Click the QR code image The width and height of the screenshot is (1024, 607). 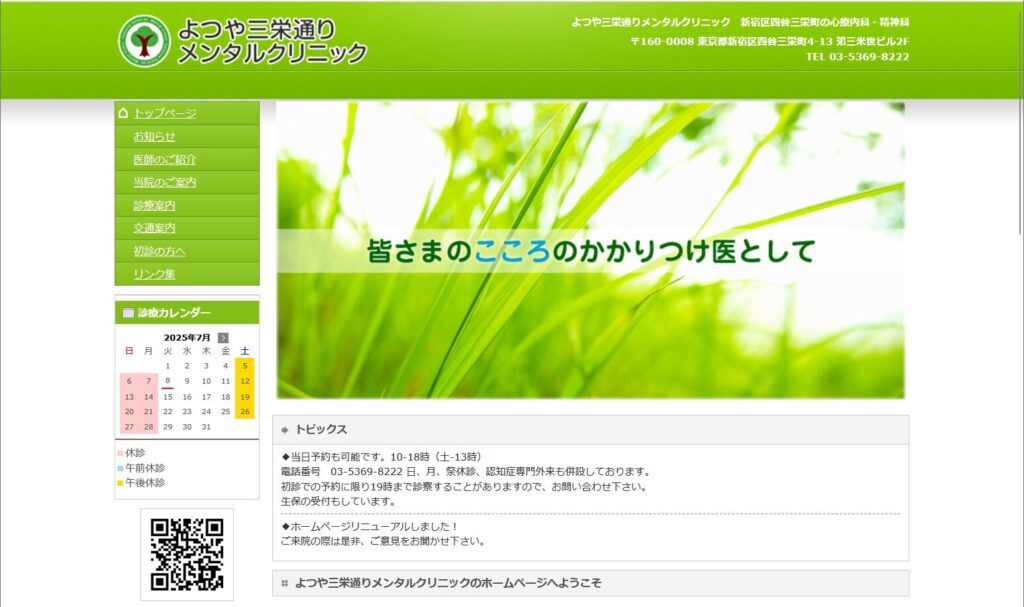[187, 554]
